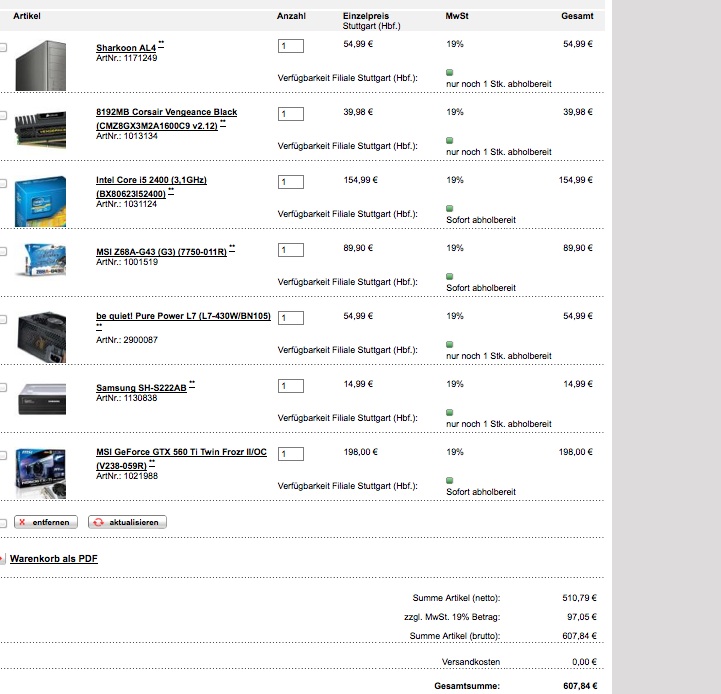Click green availability icon for MSI Z68A-G43

[450, 276]
